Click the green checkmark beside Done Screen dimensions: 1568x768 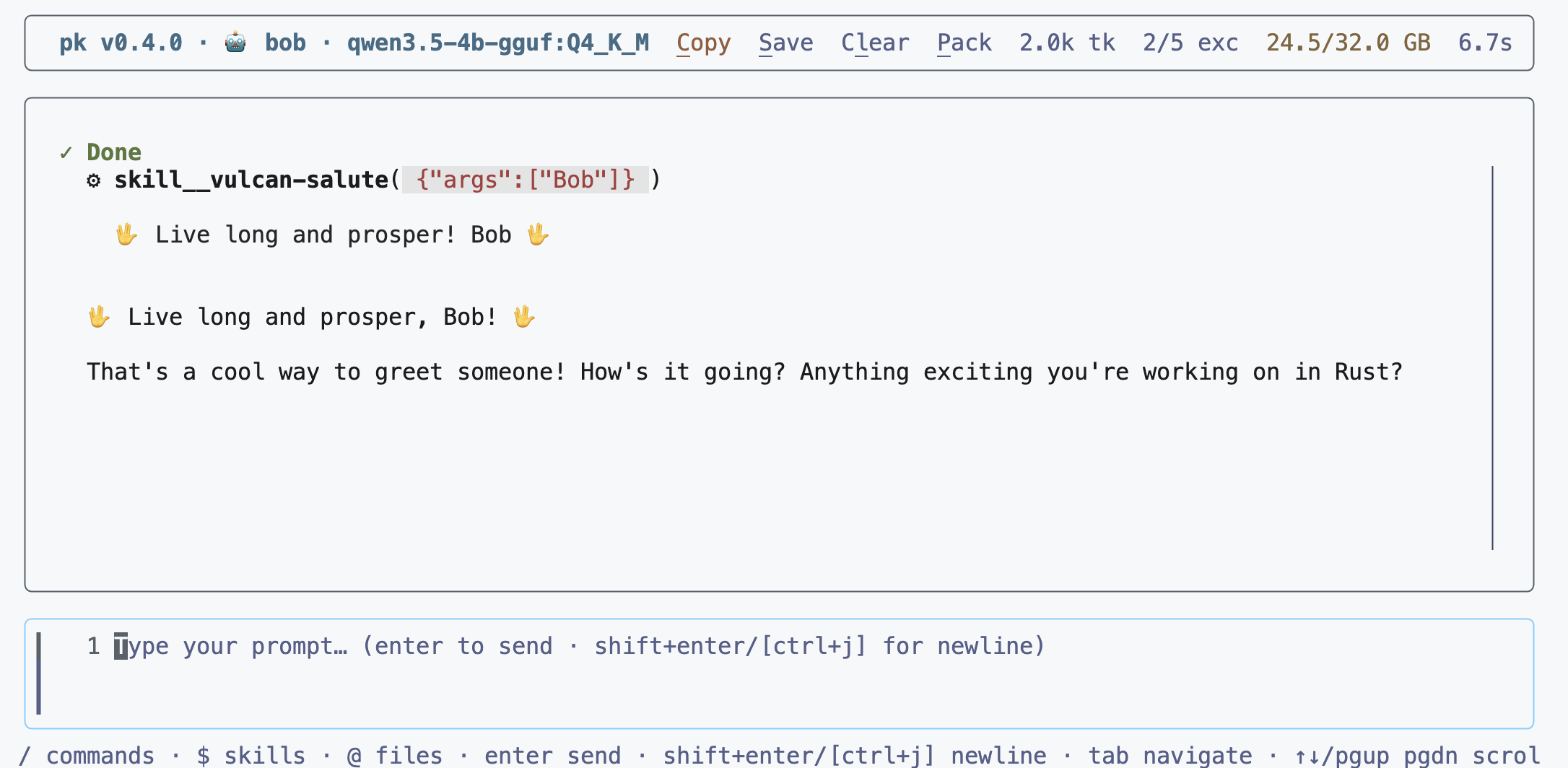pyautogui.click(x=66, y=152)
